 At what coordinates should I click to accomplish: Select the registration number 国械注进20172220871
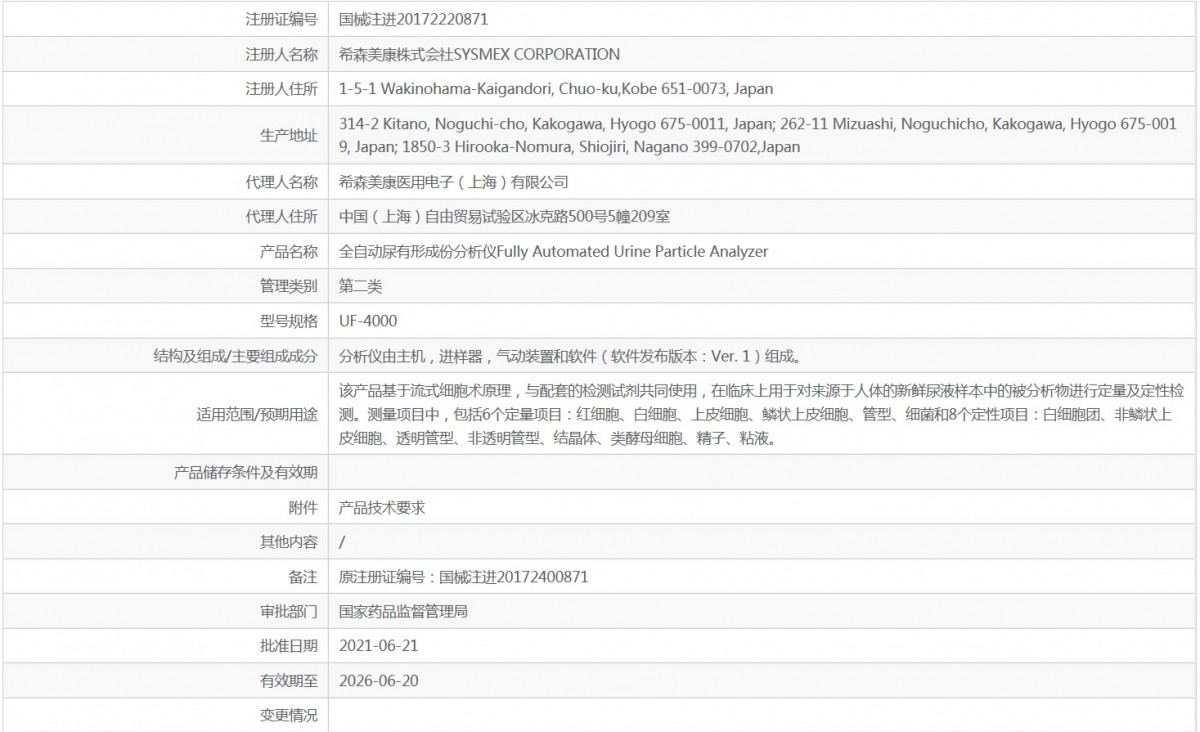(414, 18)
